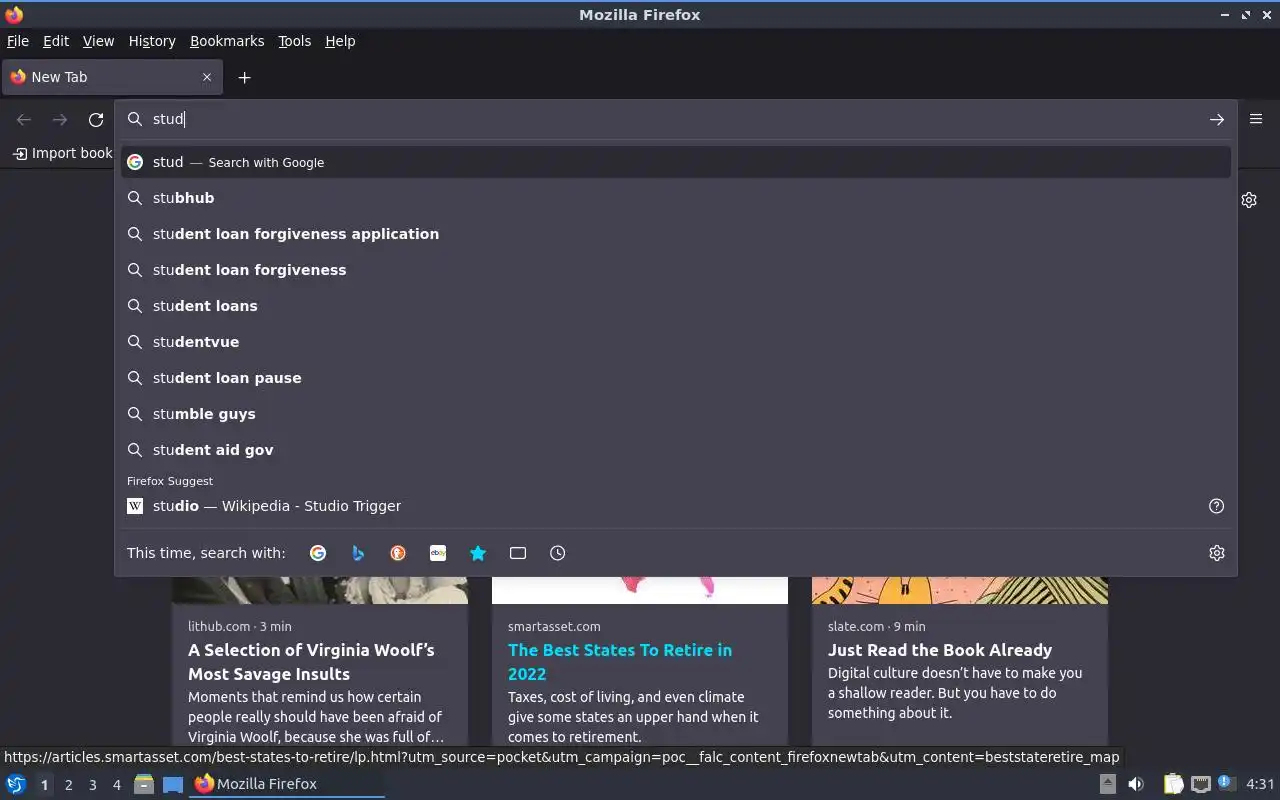Click the Import bookmarks toolbar button
Image resolution: width=1280 pixels, height=800 pixels.
(62, 153)
